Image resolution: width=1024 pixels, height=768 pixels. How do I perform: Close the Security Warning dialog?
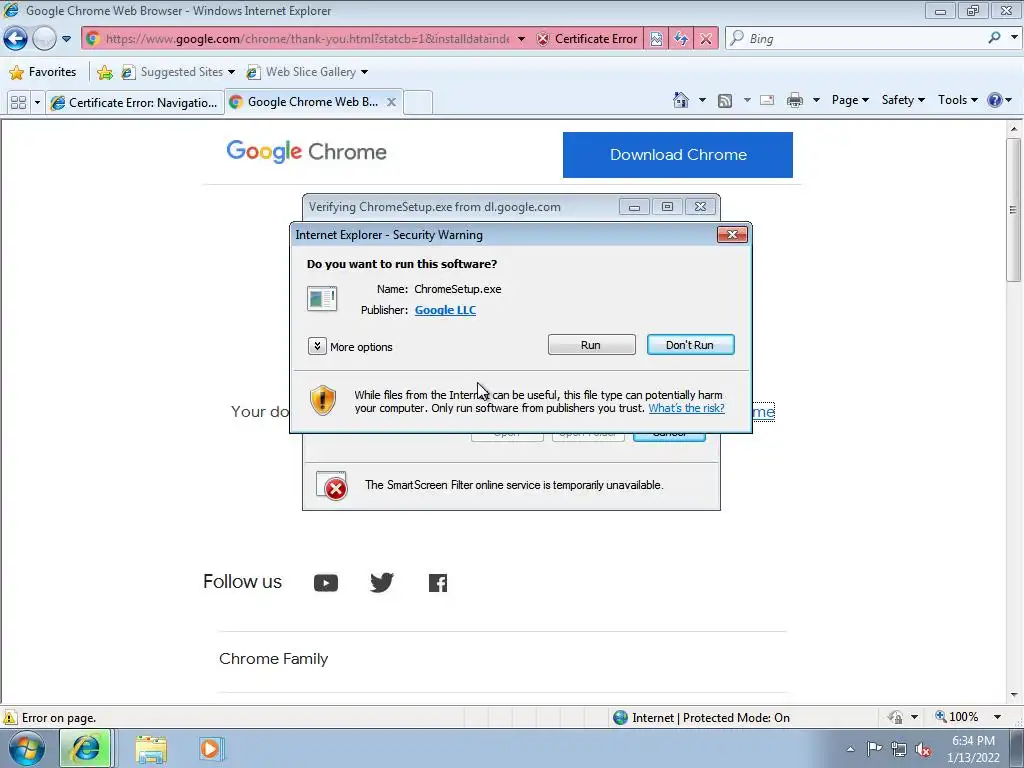click(732, 234)
